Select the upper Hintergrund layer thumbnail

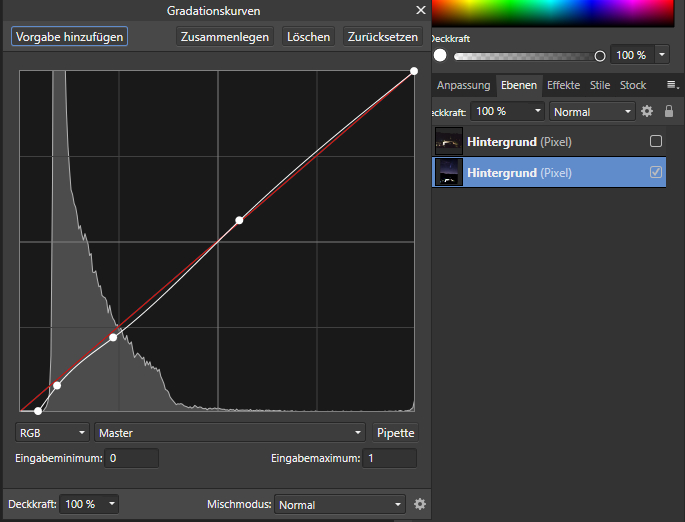[x=449, y=141]
